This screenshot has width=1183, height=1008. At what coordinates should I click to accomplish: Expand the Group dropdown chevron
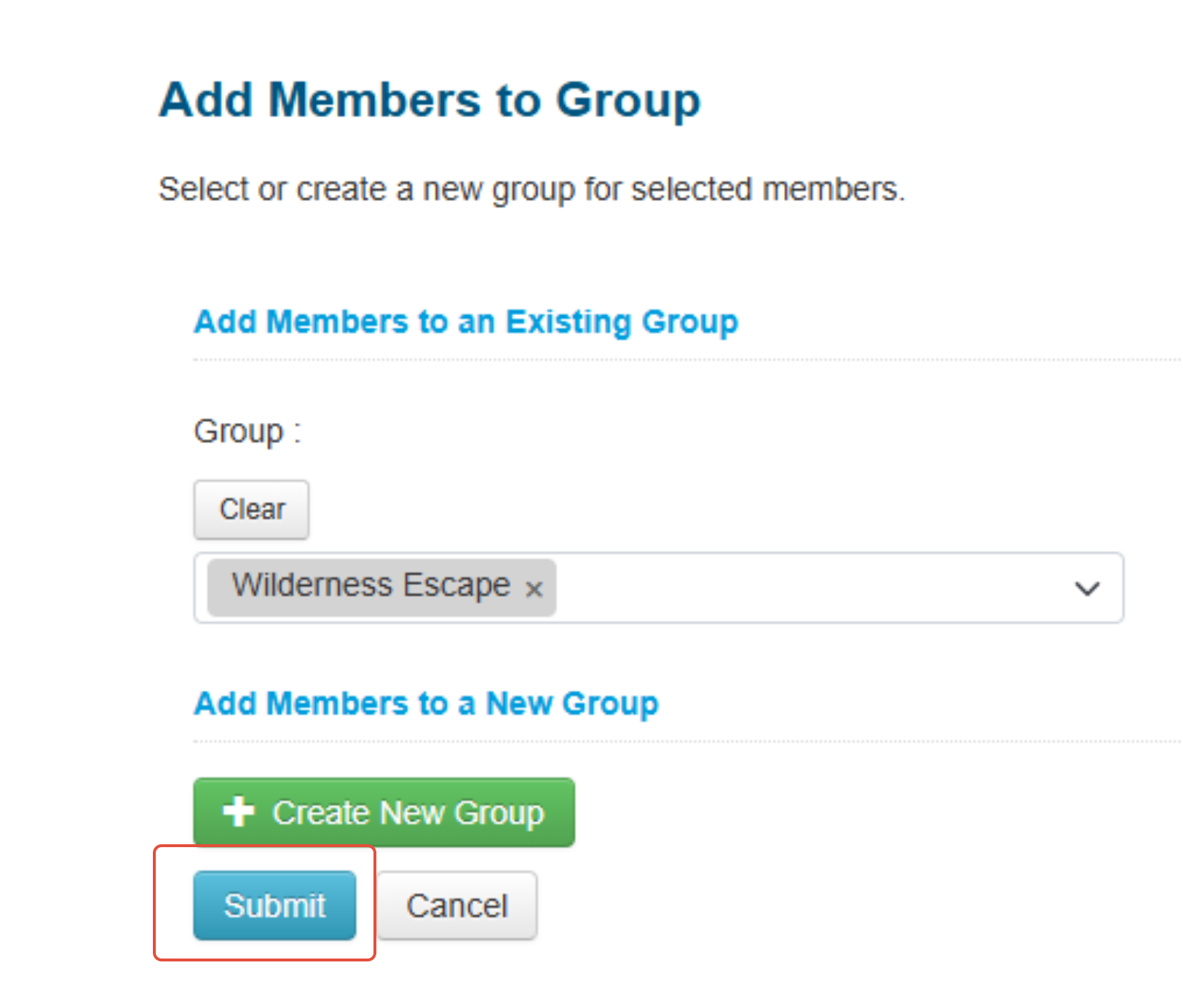(x=1087, y=588)
